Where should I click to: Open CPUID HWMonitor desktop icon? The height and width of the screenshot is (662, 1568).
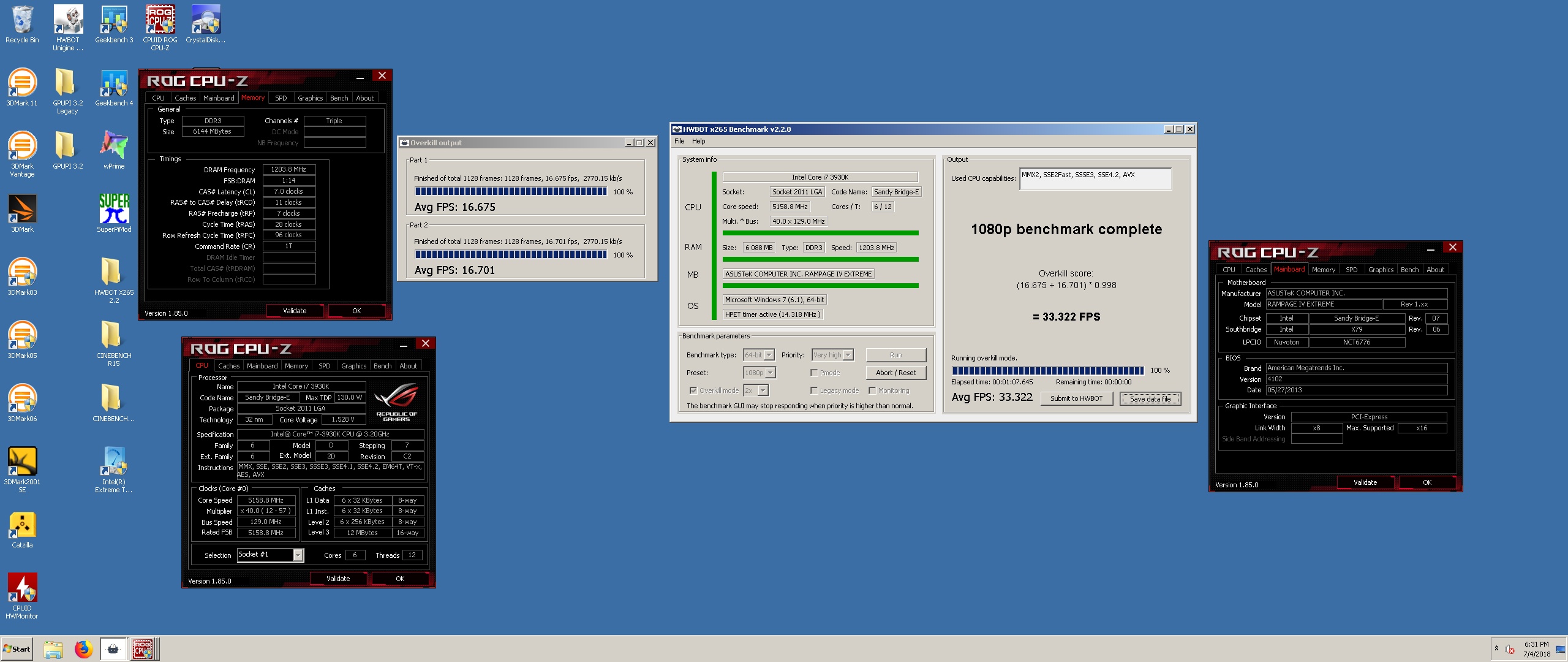(22, 596)
